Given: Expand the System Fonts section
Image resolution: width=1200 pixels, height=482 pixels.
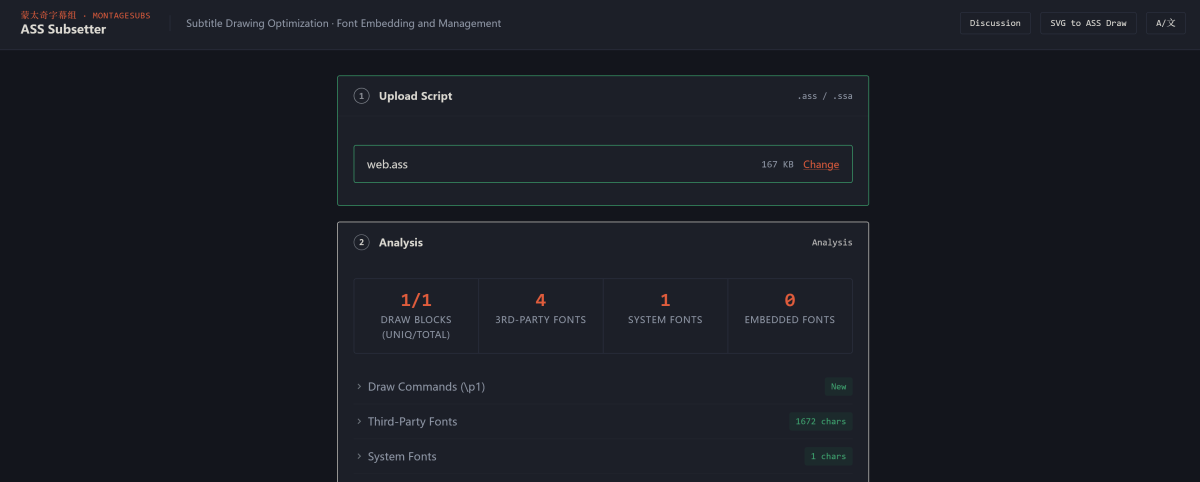Looking at the screenshot, I should 402,457.
